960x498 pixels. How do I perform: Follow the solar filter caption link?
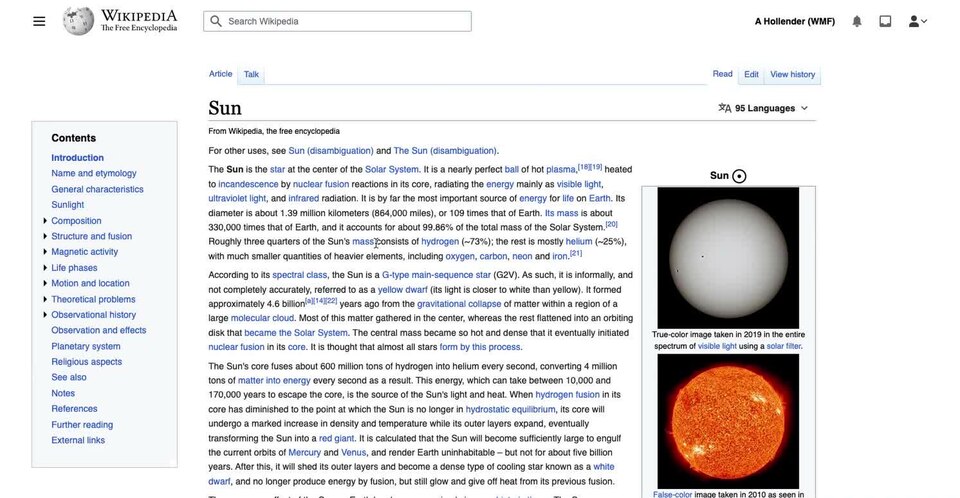click(x=784, y=346)
